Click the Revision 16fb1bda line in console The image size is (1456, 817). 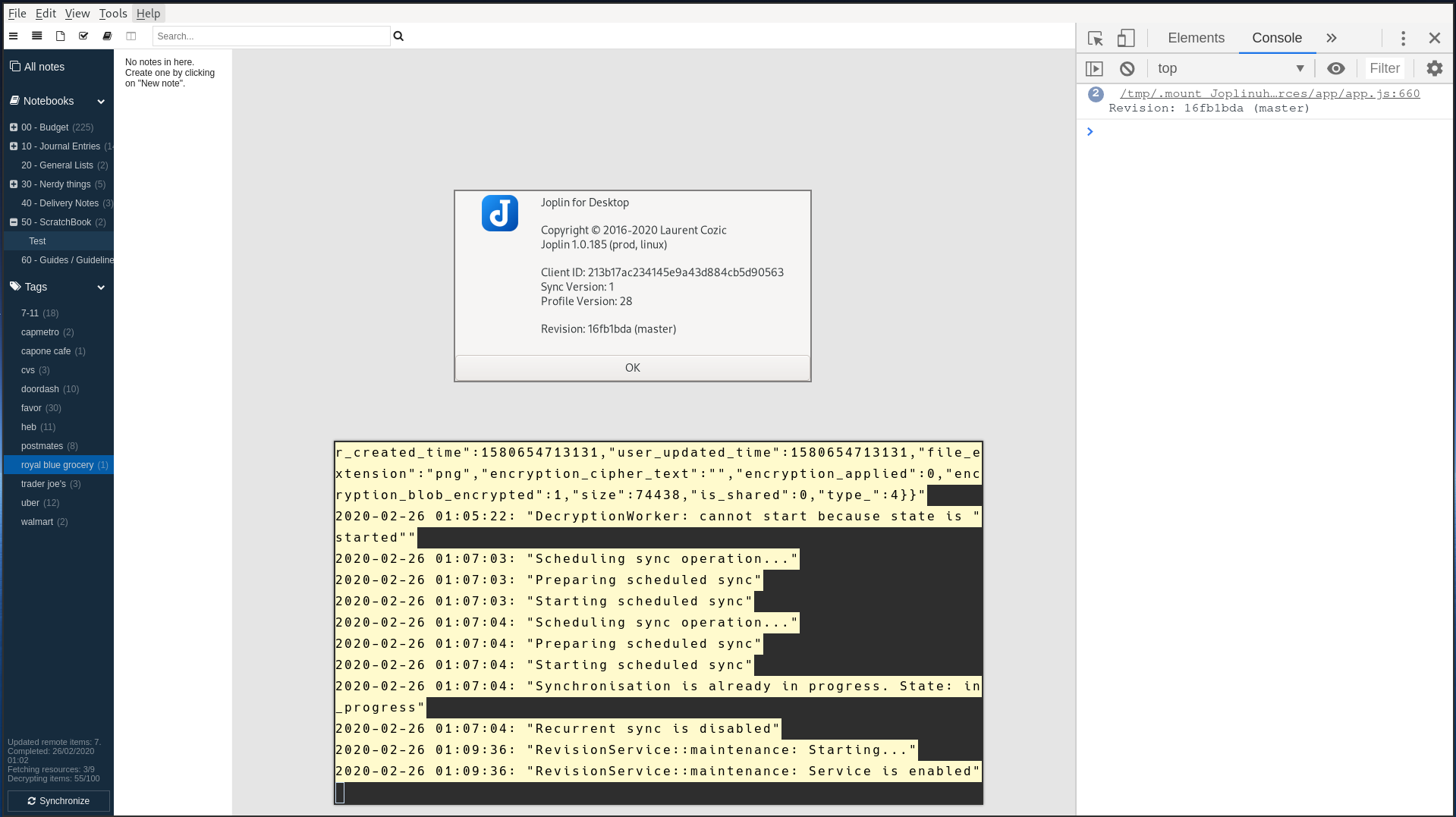[x=1209, y=108]
